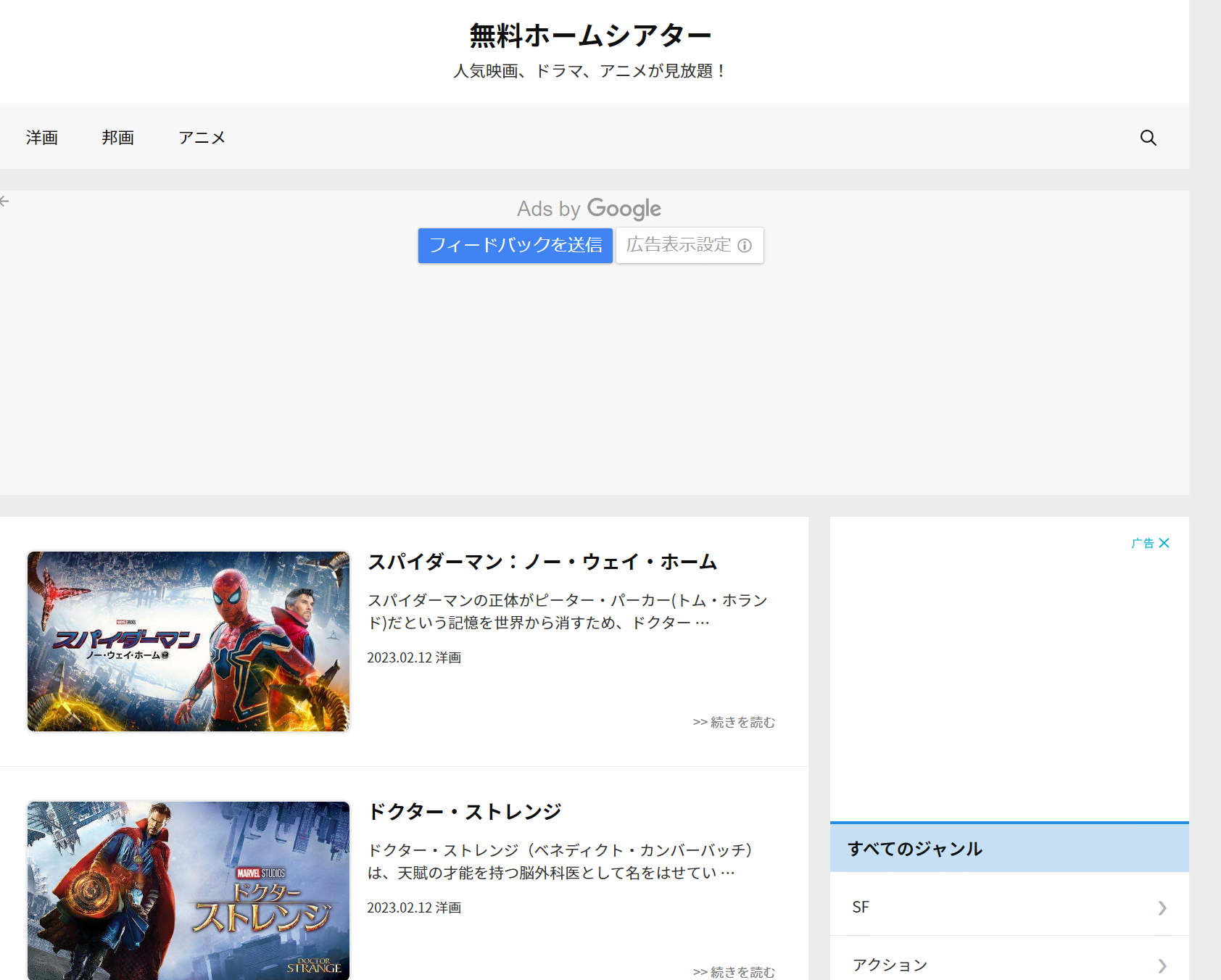Close the sidebar ad with the X icon

pyautogui.click(x=1164, y=543)
